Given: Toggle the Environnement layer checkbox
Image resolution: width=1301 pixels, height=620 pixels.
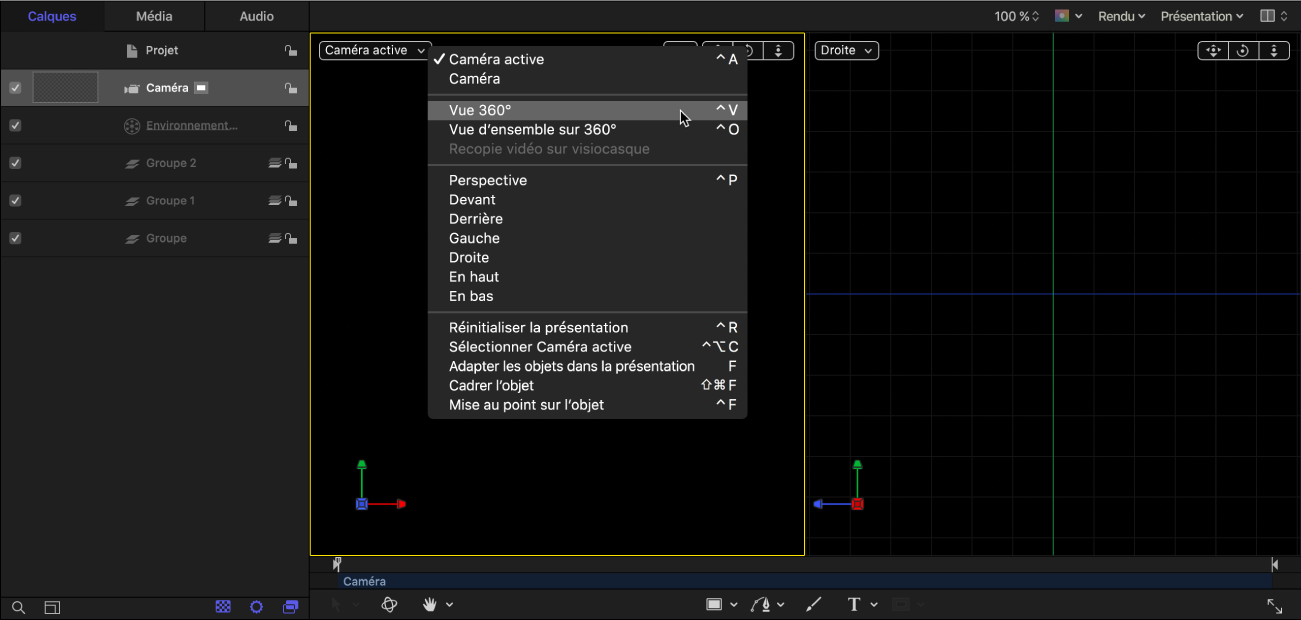Looking at the screenshot, I should (15, 126).
